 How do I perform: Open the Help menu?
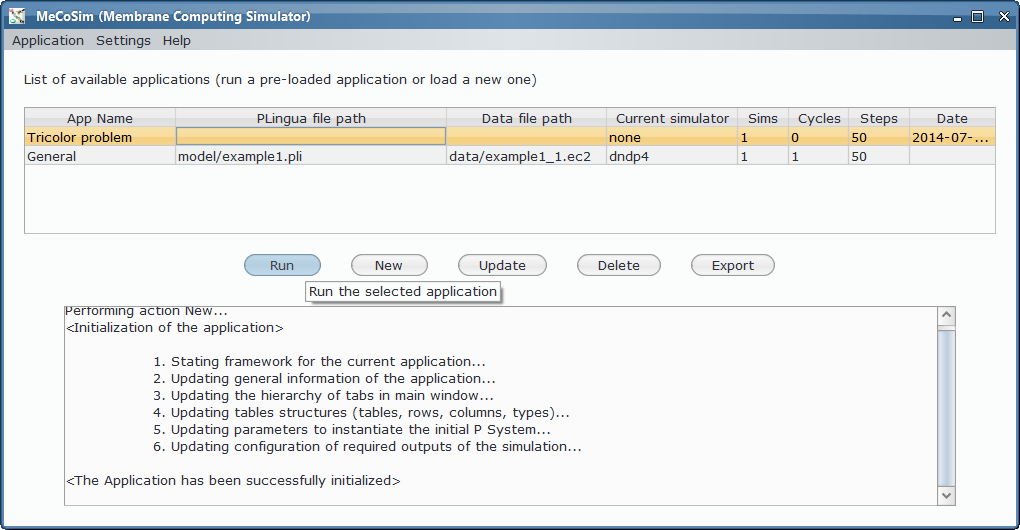tap(176, 40)
